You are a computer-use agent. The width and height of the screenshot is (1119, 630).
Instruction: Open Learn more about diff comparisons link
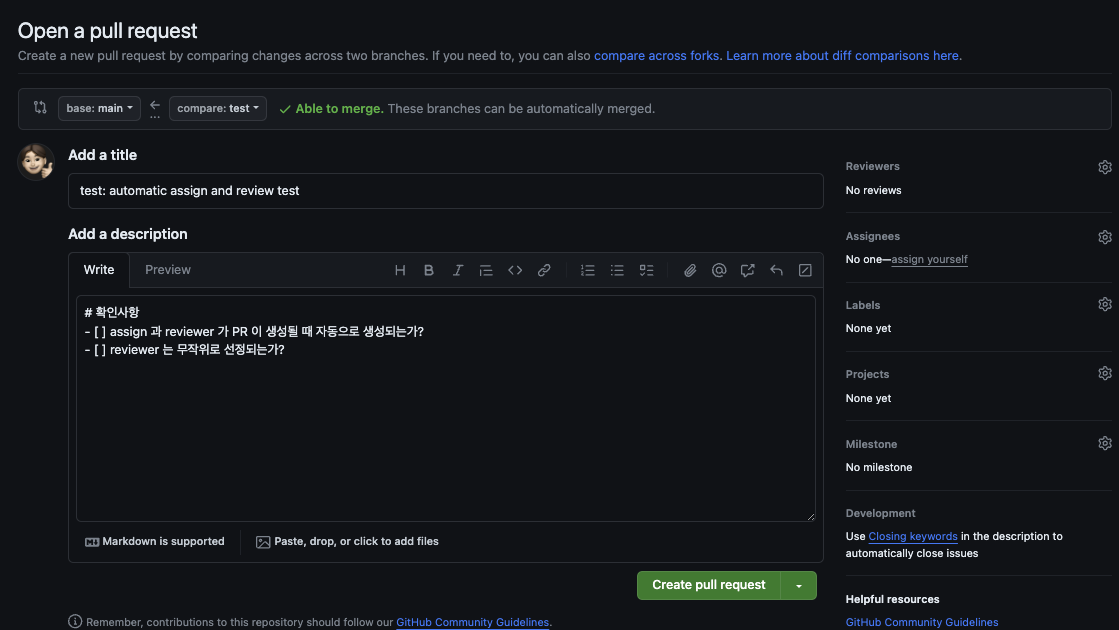(842, 56)
